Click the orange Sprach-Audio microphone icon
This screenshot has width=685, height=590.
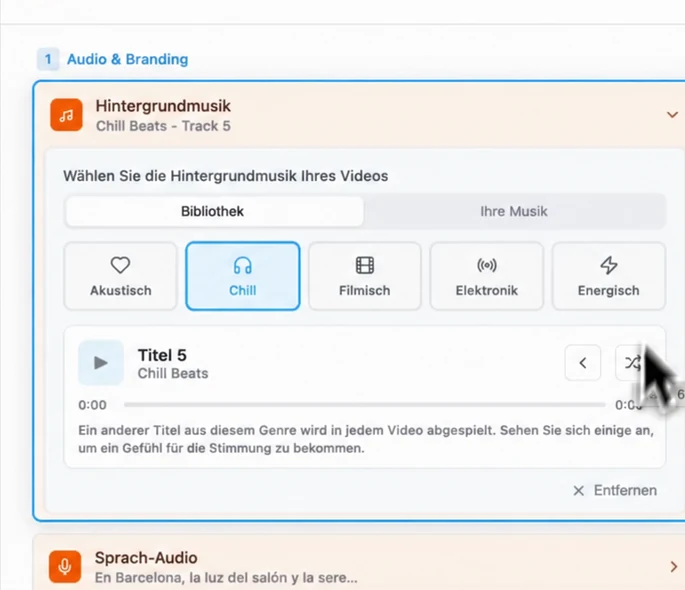coord(65,566)
